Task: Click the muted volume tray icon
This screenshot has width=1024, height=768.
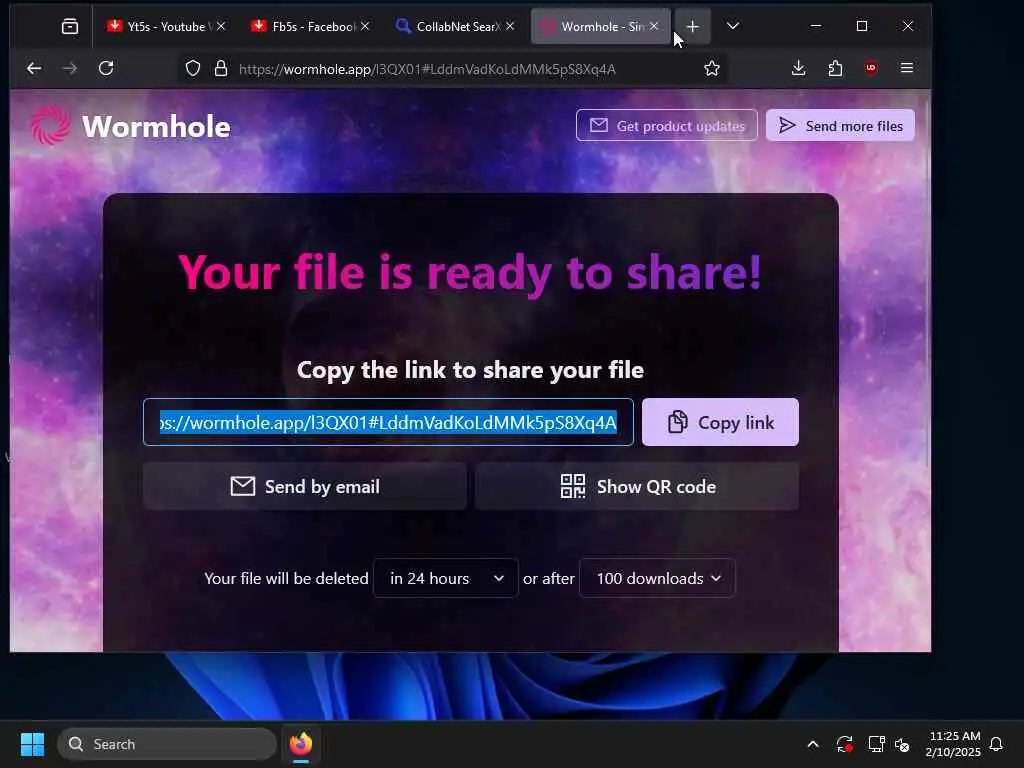Action: (903, 744)
